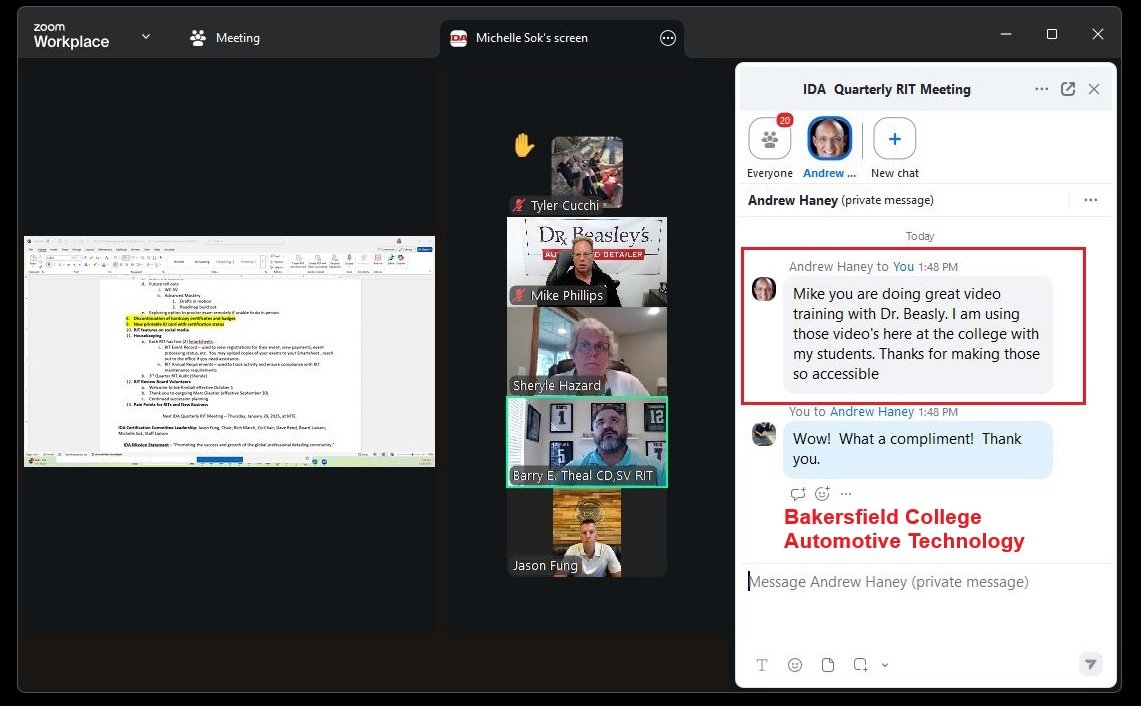Open the Everyone group chat with 20 unread

click(x=769, y=138)
